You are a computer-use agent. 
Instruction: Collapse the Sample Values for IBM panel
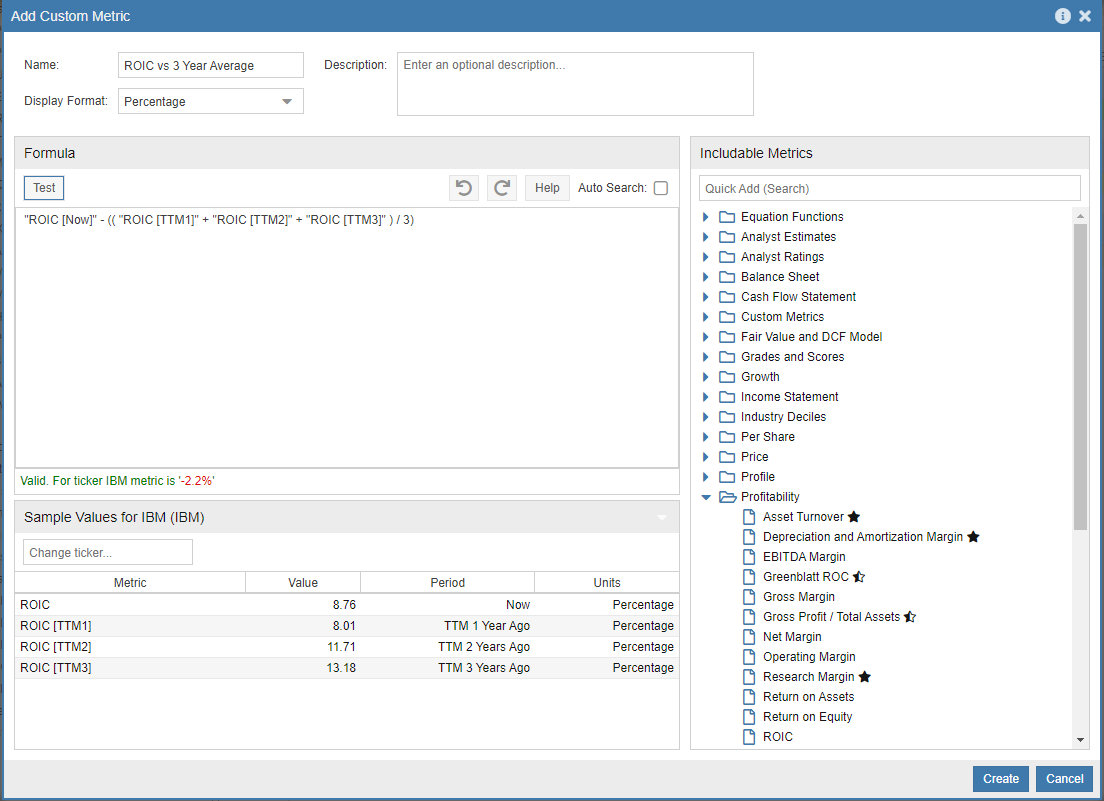pos(660,517)
